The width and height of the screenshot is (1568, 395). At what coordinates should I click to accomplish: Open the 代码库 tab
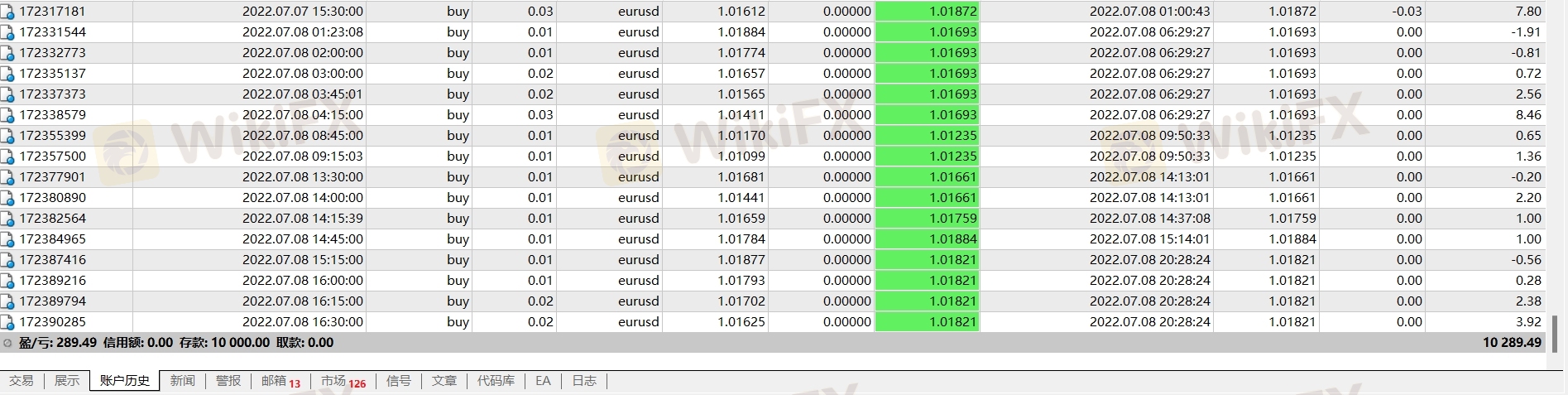(496, 381)
